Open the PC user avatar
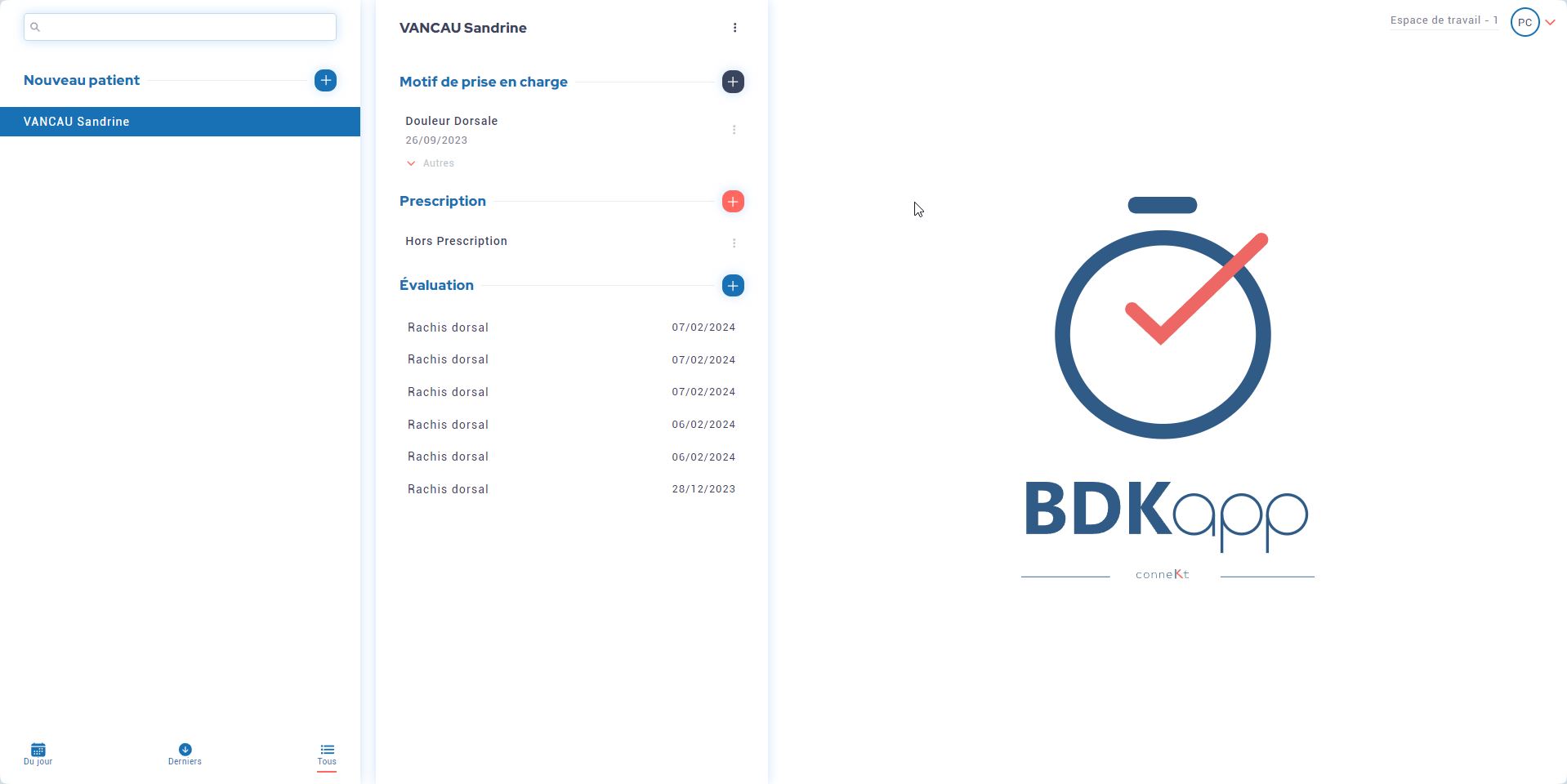The height and width of the screenshot is (784, 1567). (x=1525, y=23)
